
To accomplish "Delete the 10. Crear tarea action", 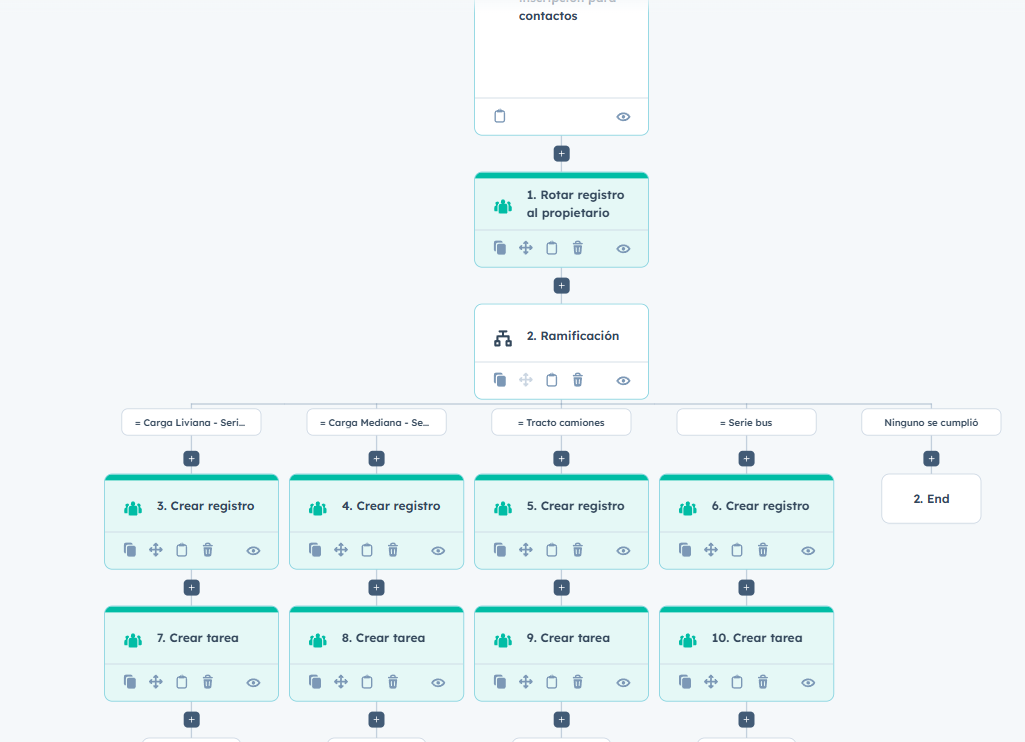I will [762, 682].
